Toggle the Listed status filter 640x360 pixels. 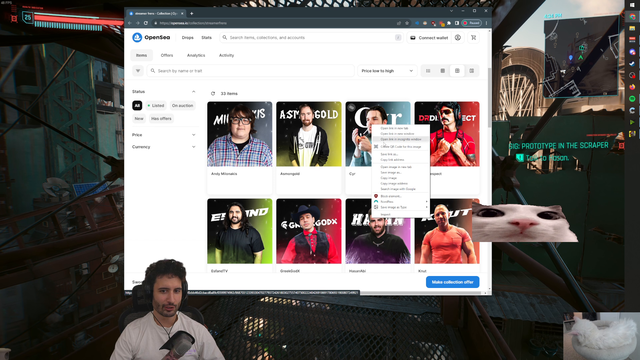click(156, 105)
